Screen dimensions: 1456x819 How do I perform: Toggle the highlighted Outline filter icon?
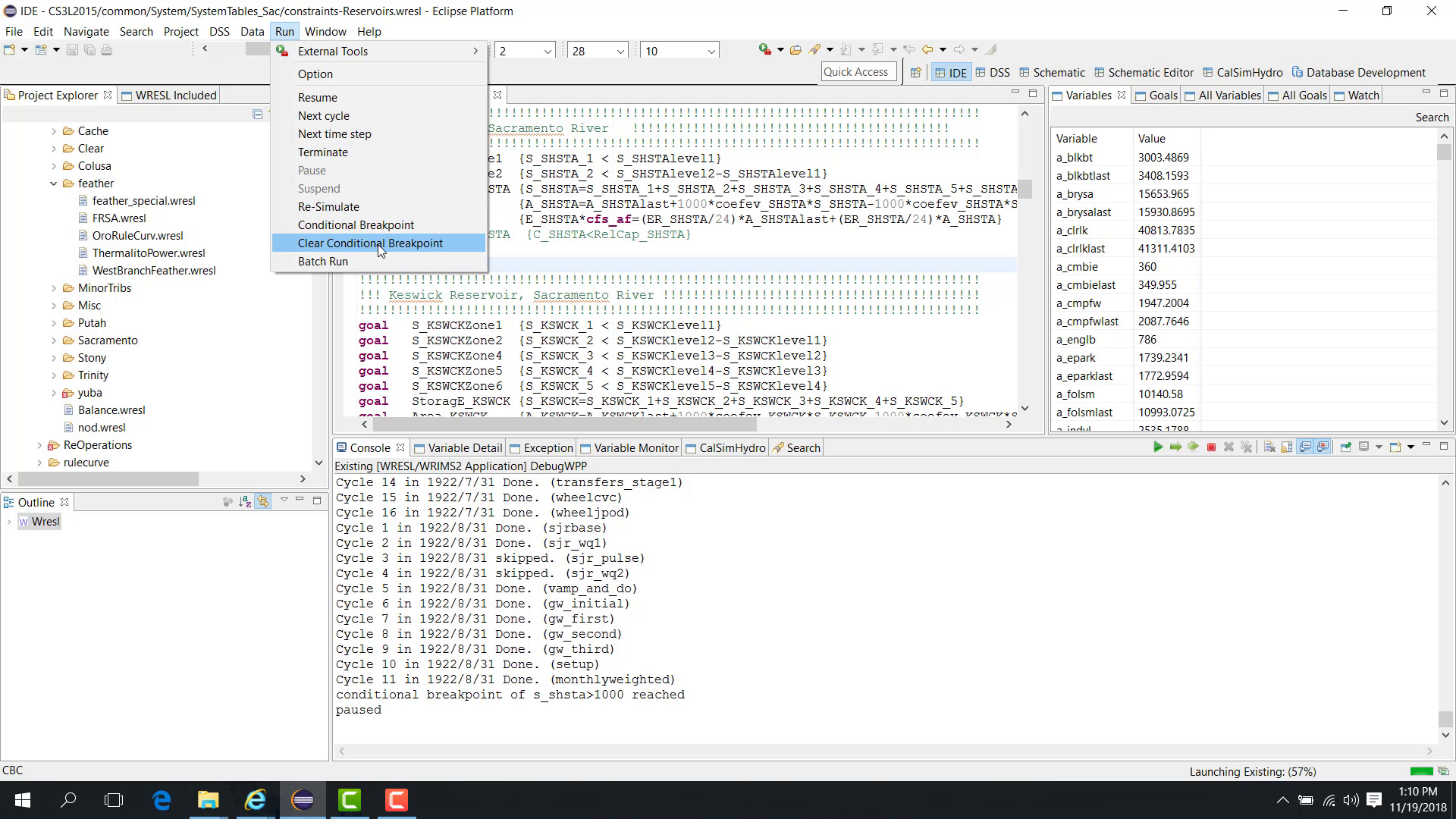[x=263, y=501]
